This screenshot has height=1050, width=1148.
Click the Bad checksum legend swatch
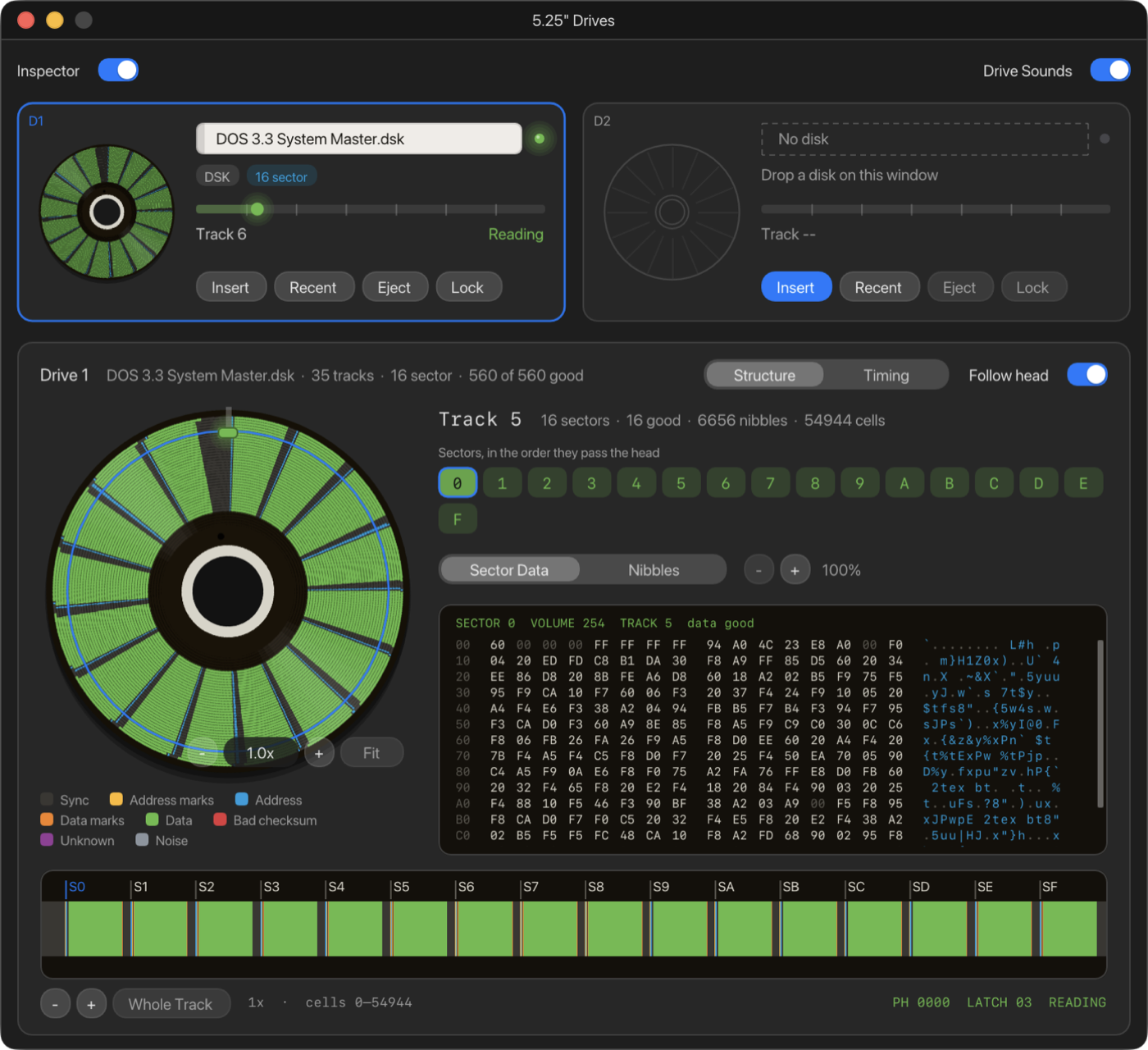(220, 819)
